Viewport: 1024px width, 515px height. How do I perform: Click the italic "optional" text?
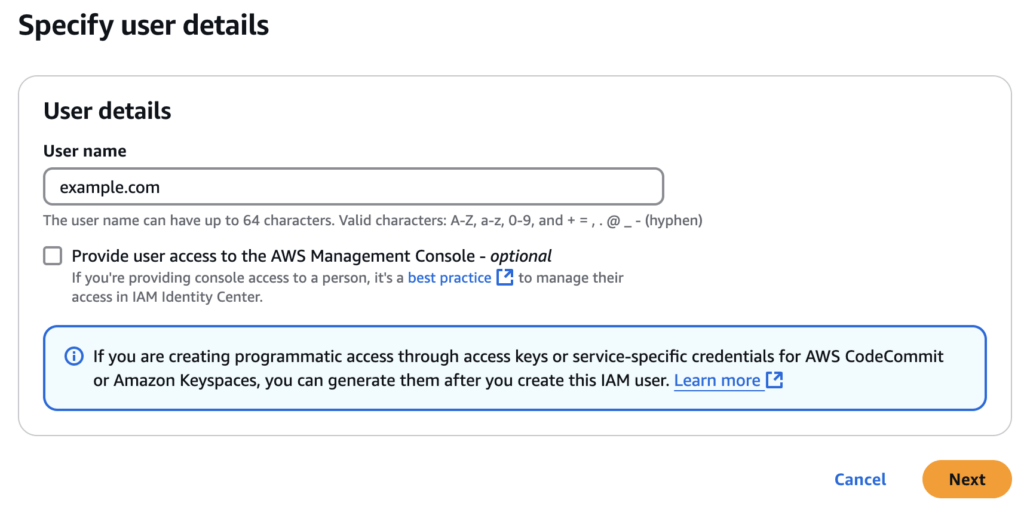[520, 256]
